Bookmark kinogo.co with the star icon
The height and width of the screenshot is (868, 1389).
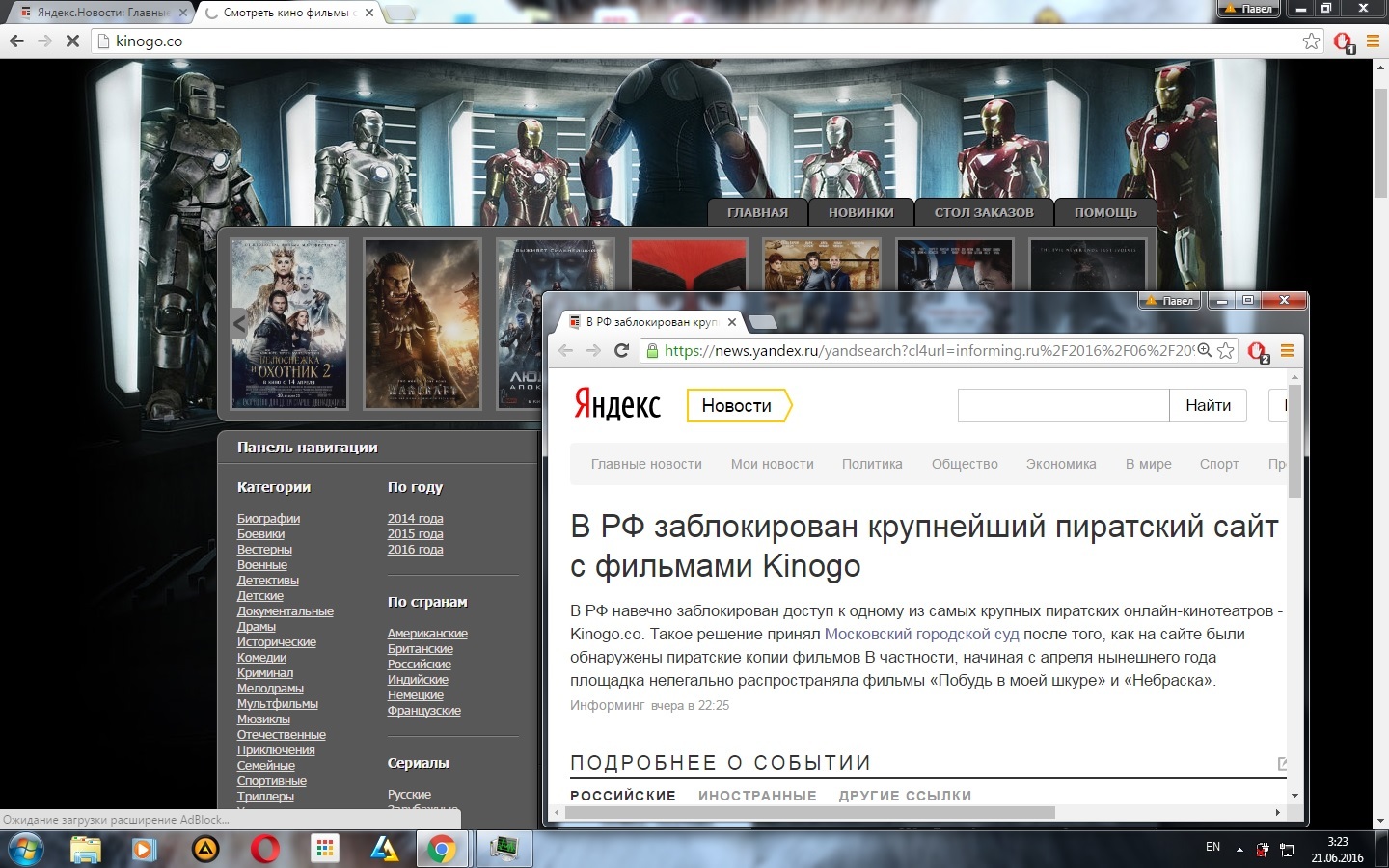1311,41
